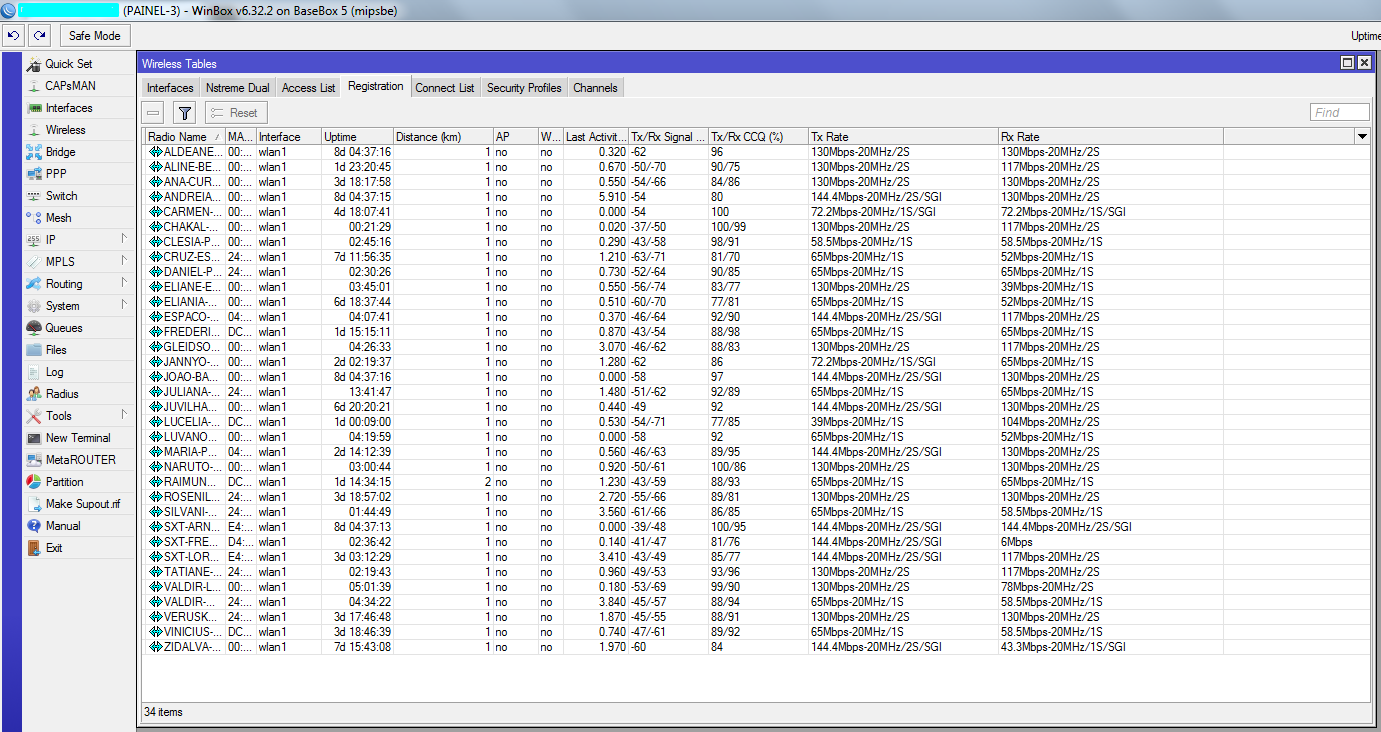Select the NARUTO registration row
The width and height of the screenshot is (1381, 732).
point(756,467)
